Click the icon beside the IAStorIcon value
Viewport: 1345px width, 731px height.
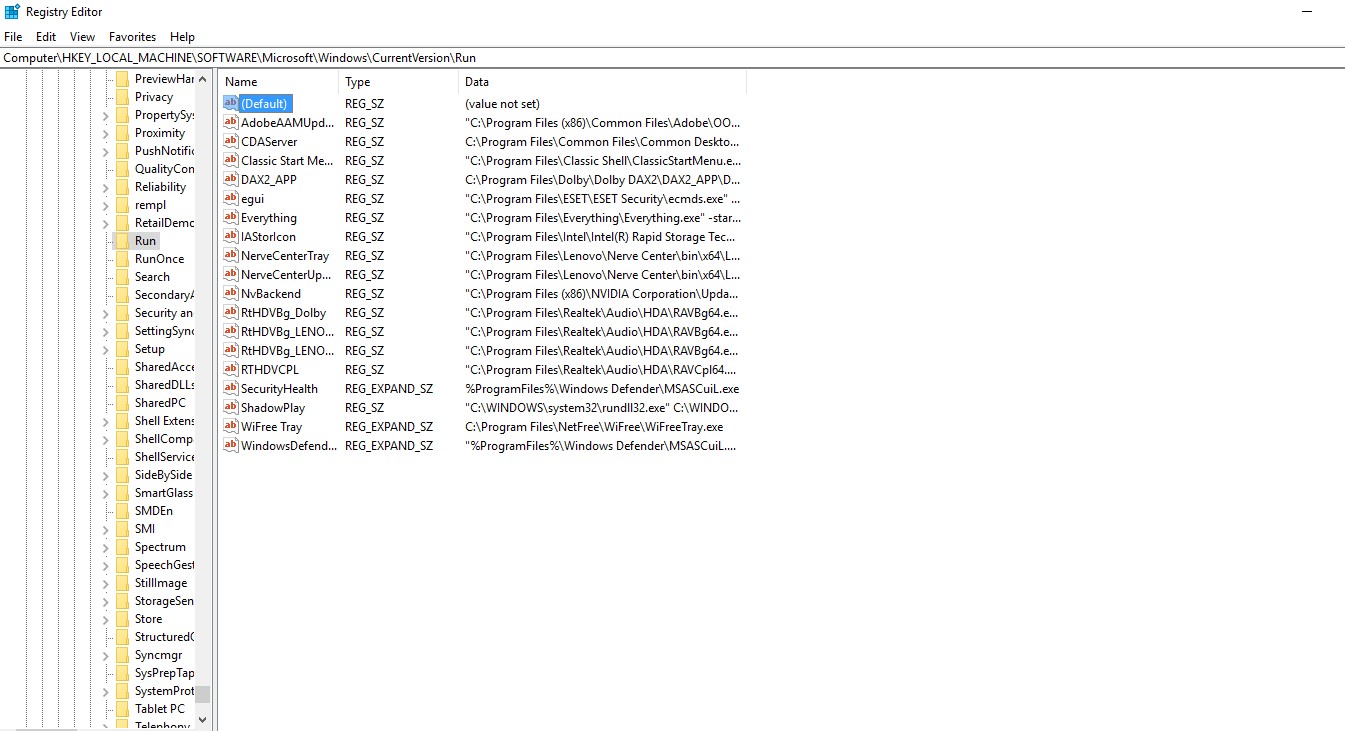pyautogui.click(x=231, y=236)
